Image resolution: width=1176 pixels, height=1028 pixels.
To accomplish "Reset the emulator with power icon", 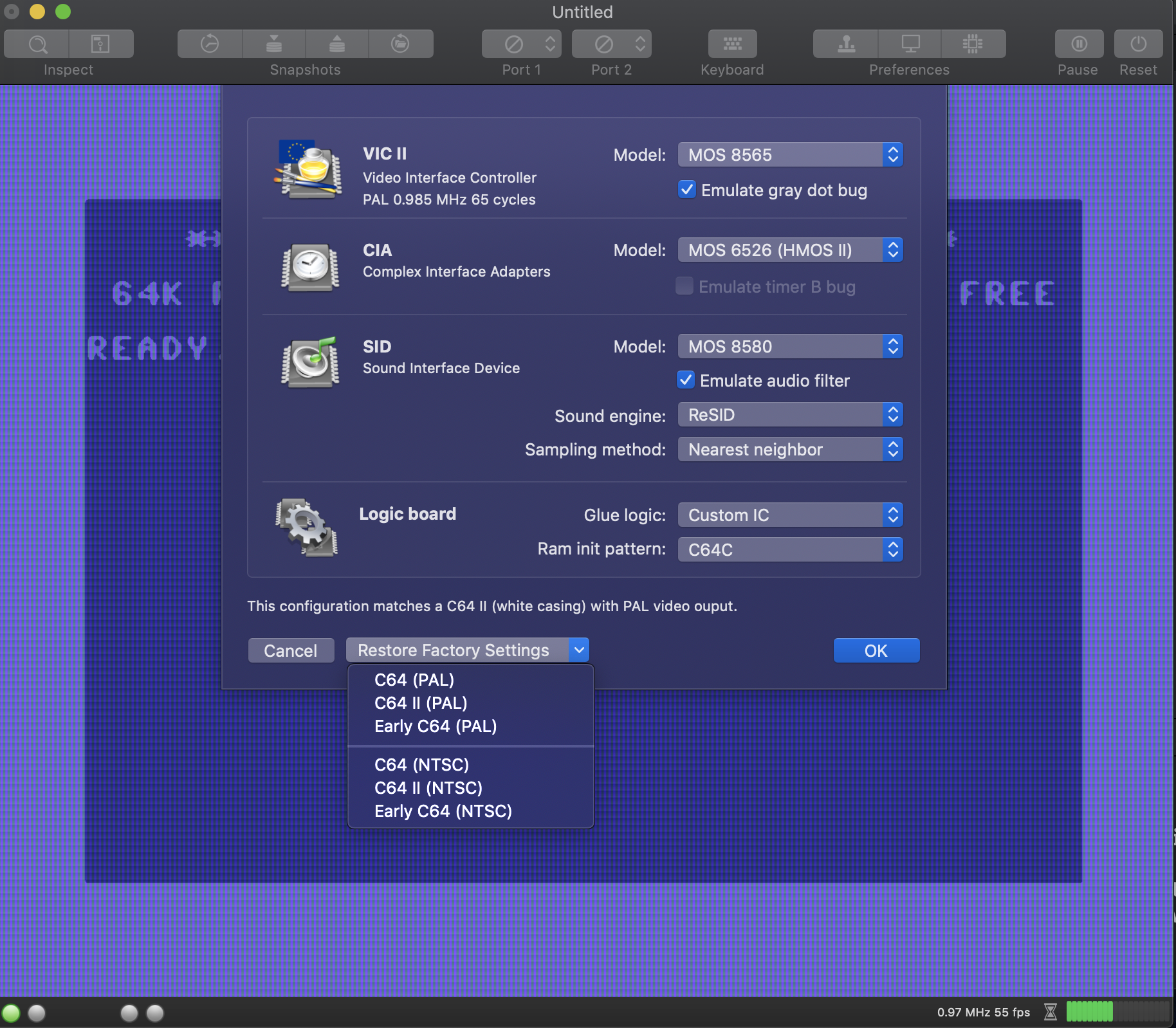I will [1138, 44].
